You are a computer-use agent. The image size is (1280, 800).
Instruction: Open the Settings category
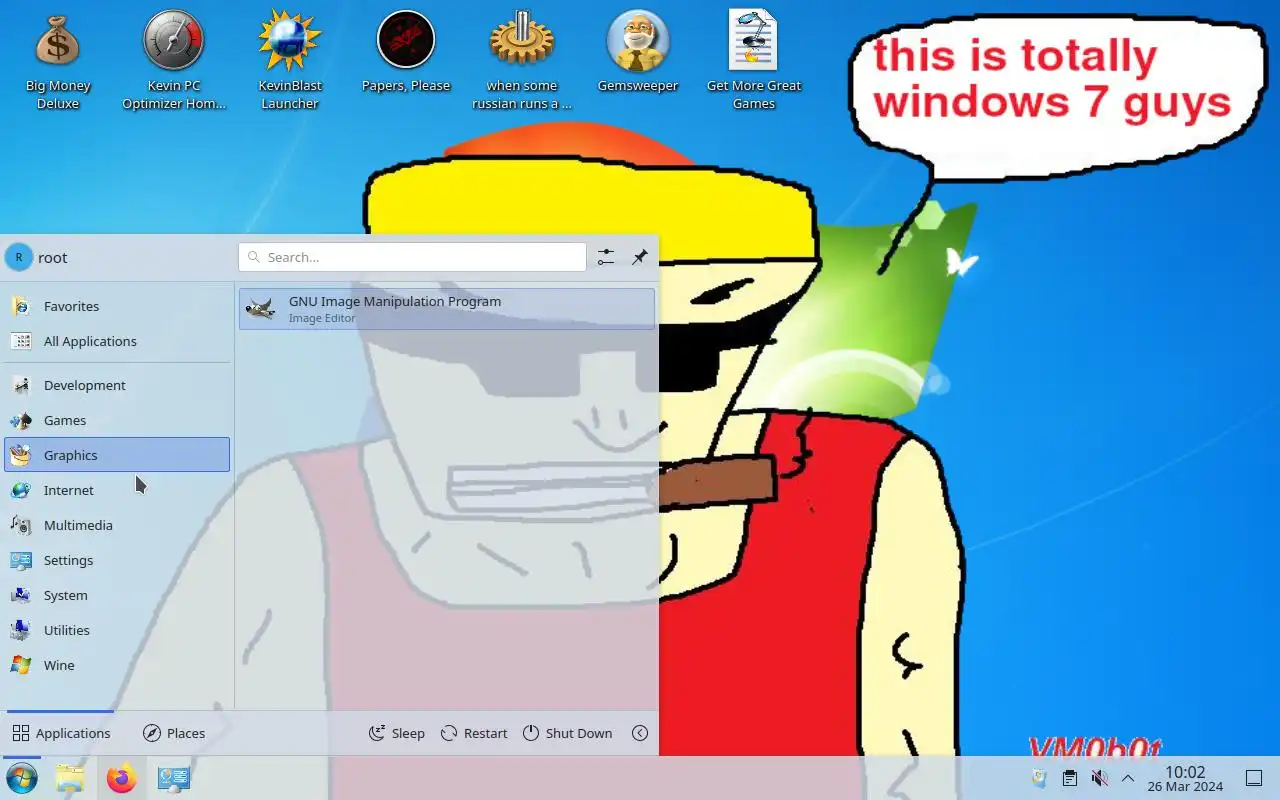tap(117, 560)
